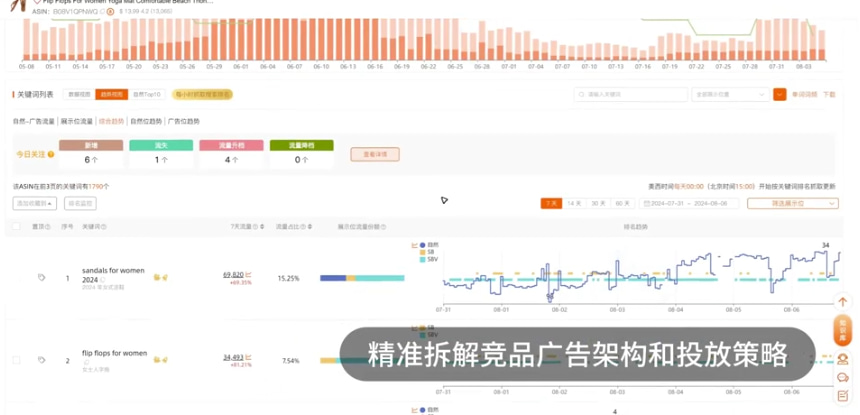860x415 pixels.
Task: Click orange dropdown arrow button near search
Action: [x=779, y=94]
